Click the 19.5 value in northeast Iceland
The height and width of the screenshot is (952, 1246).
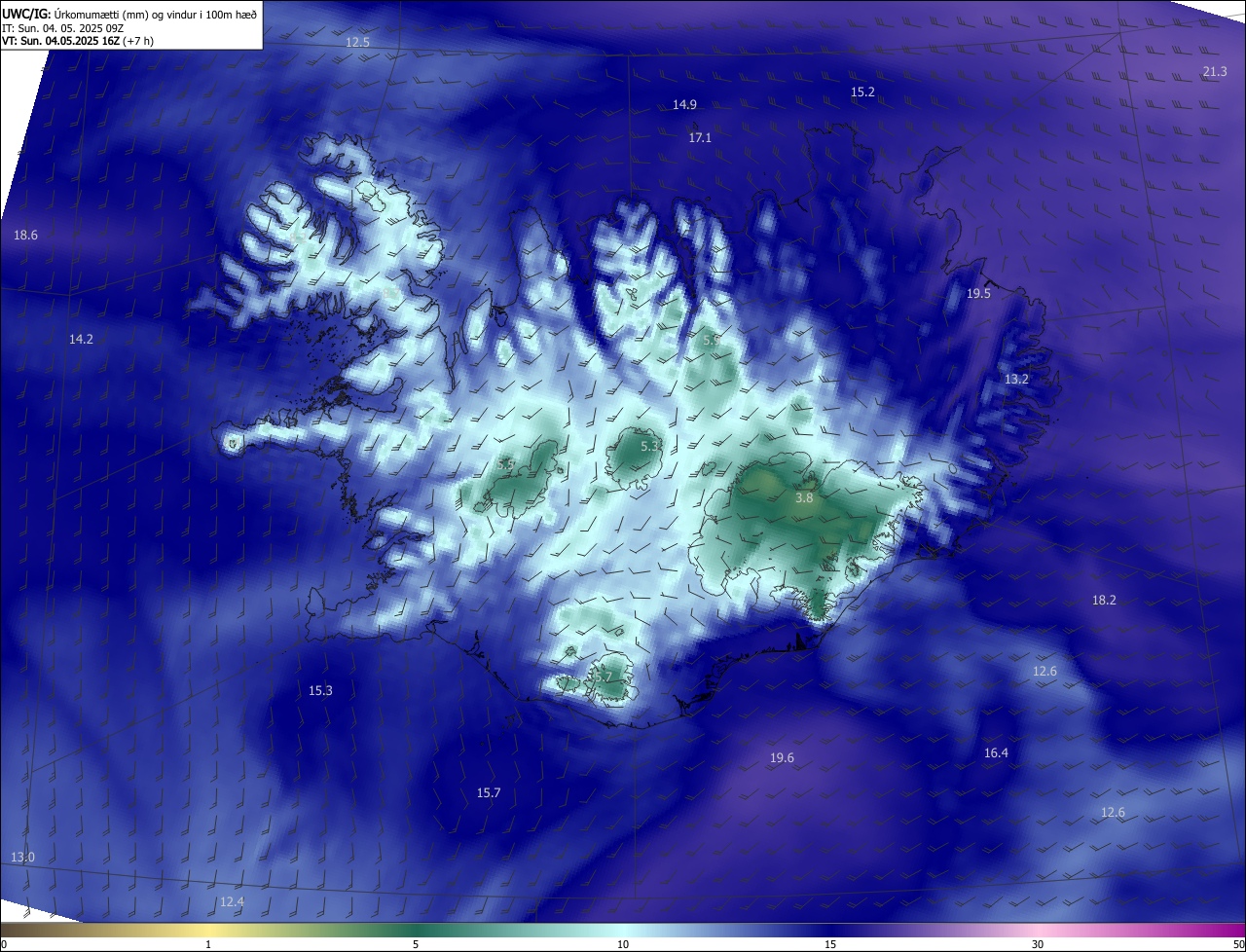point(978,294)
